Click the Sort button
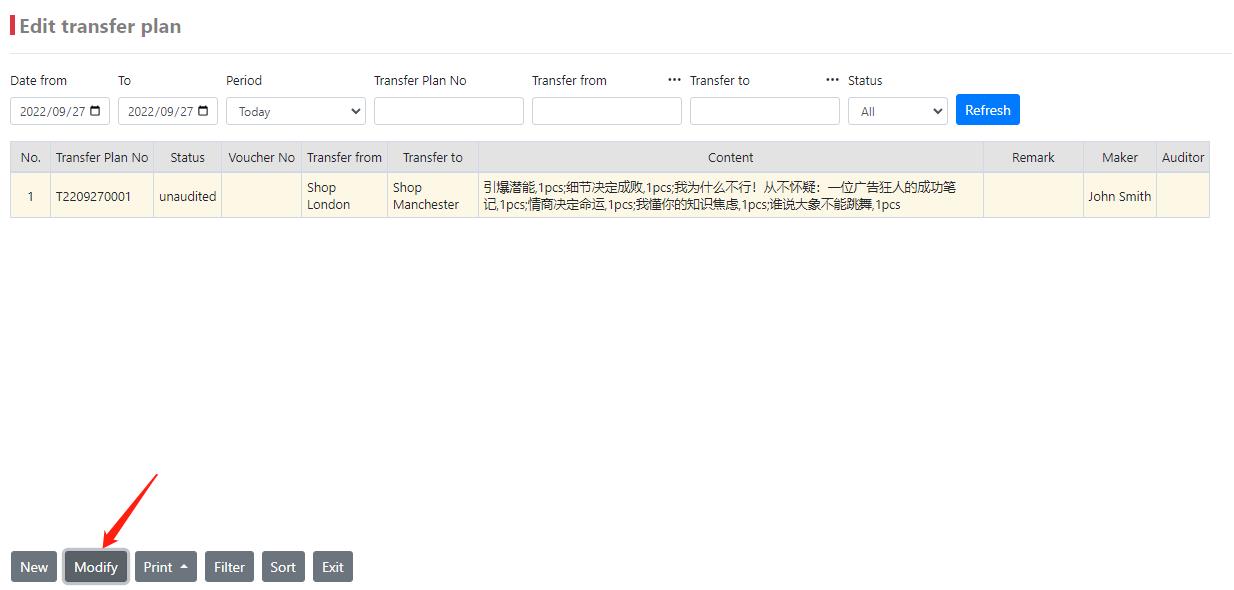Viewport: 1234px width, 590px height. pyautogui.click(x=283, y=567)
